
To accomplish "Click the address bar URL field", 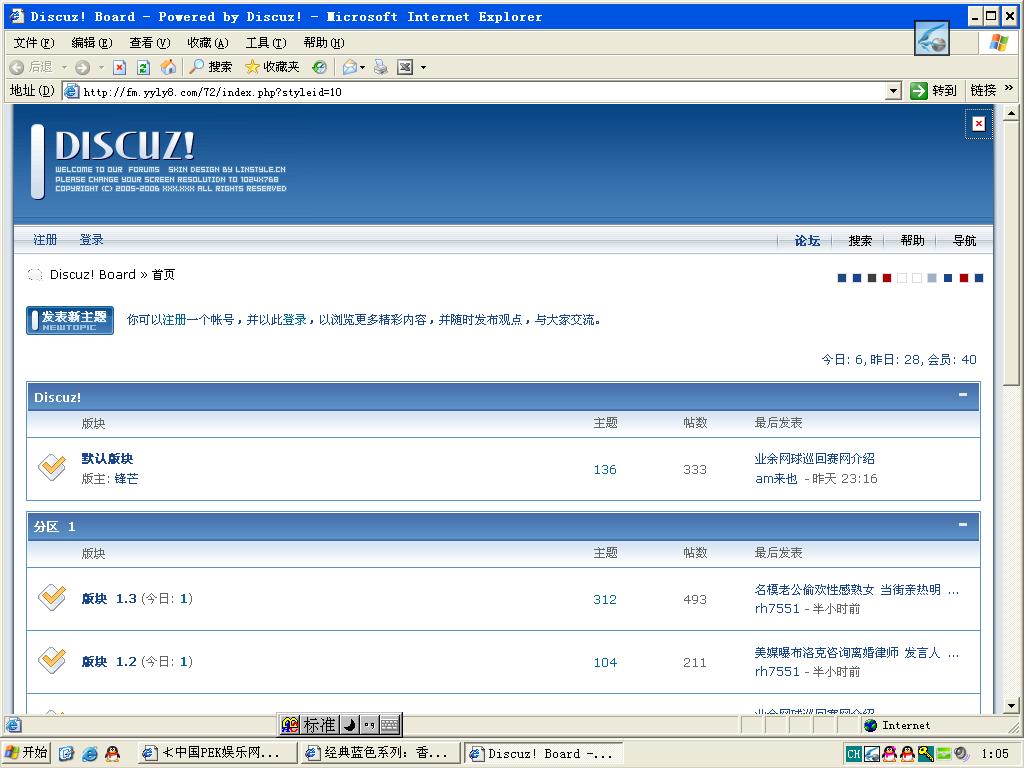I will [482, 91].
